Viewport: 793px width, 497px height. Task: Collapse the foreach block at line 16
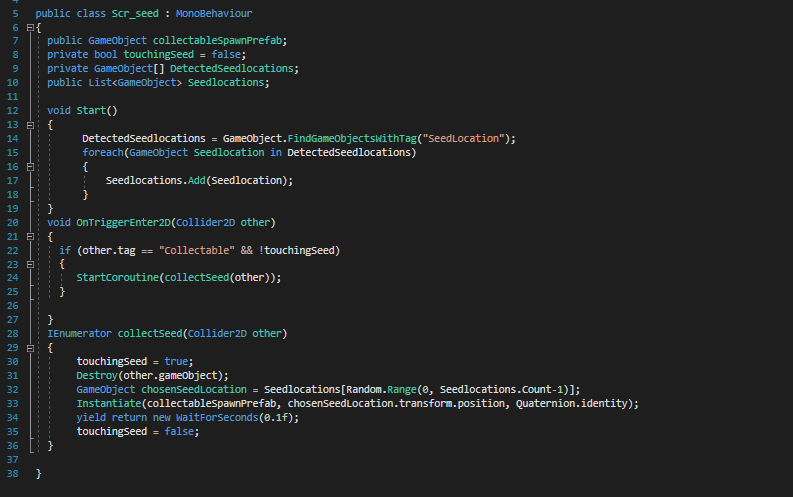tap(29, 166)
